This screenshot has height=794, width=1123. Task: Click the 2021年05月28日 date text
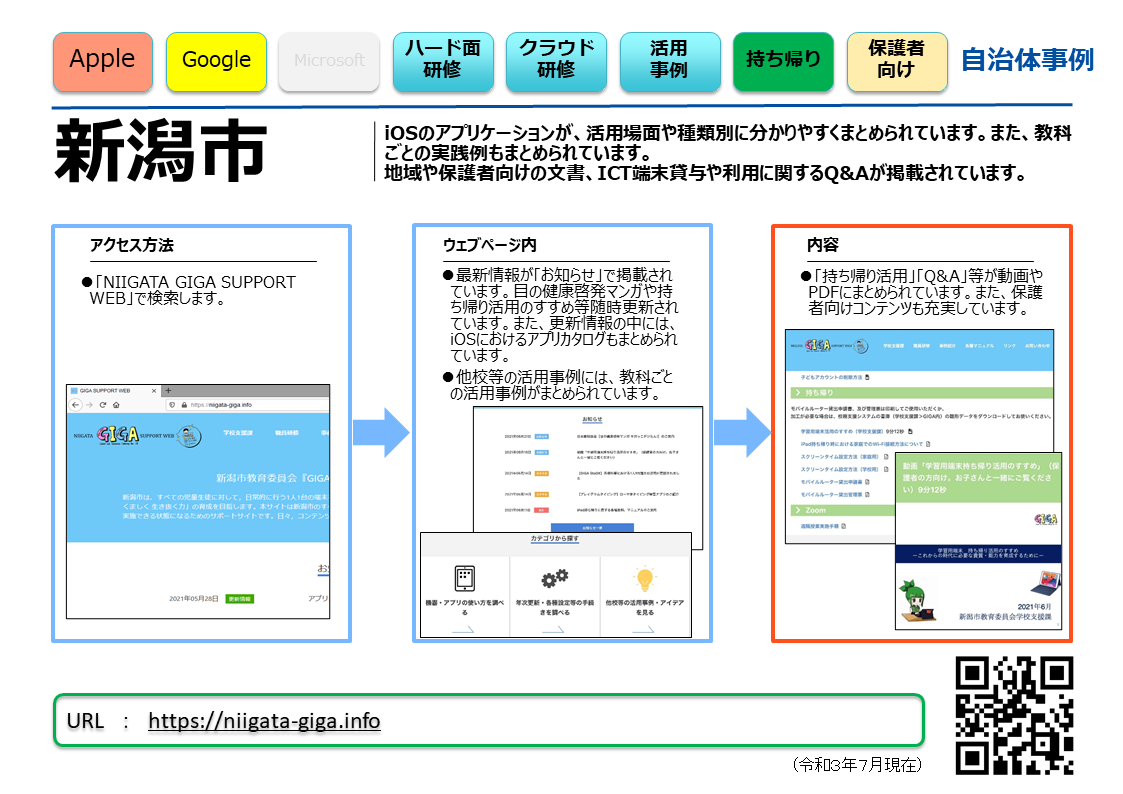[193, 599]
